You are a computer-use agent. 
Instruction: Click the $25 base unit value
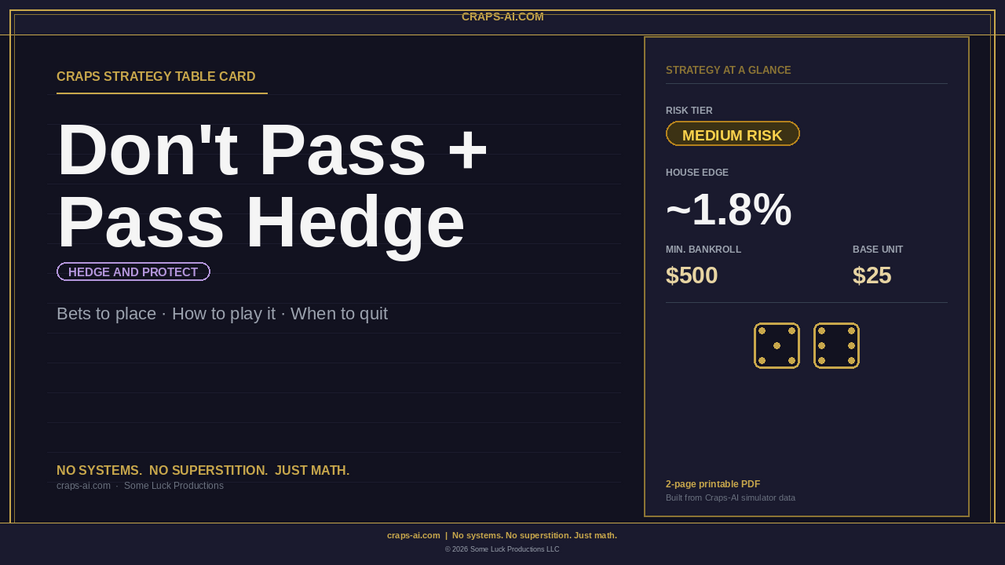point(872,275)
